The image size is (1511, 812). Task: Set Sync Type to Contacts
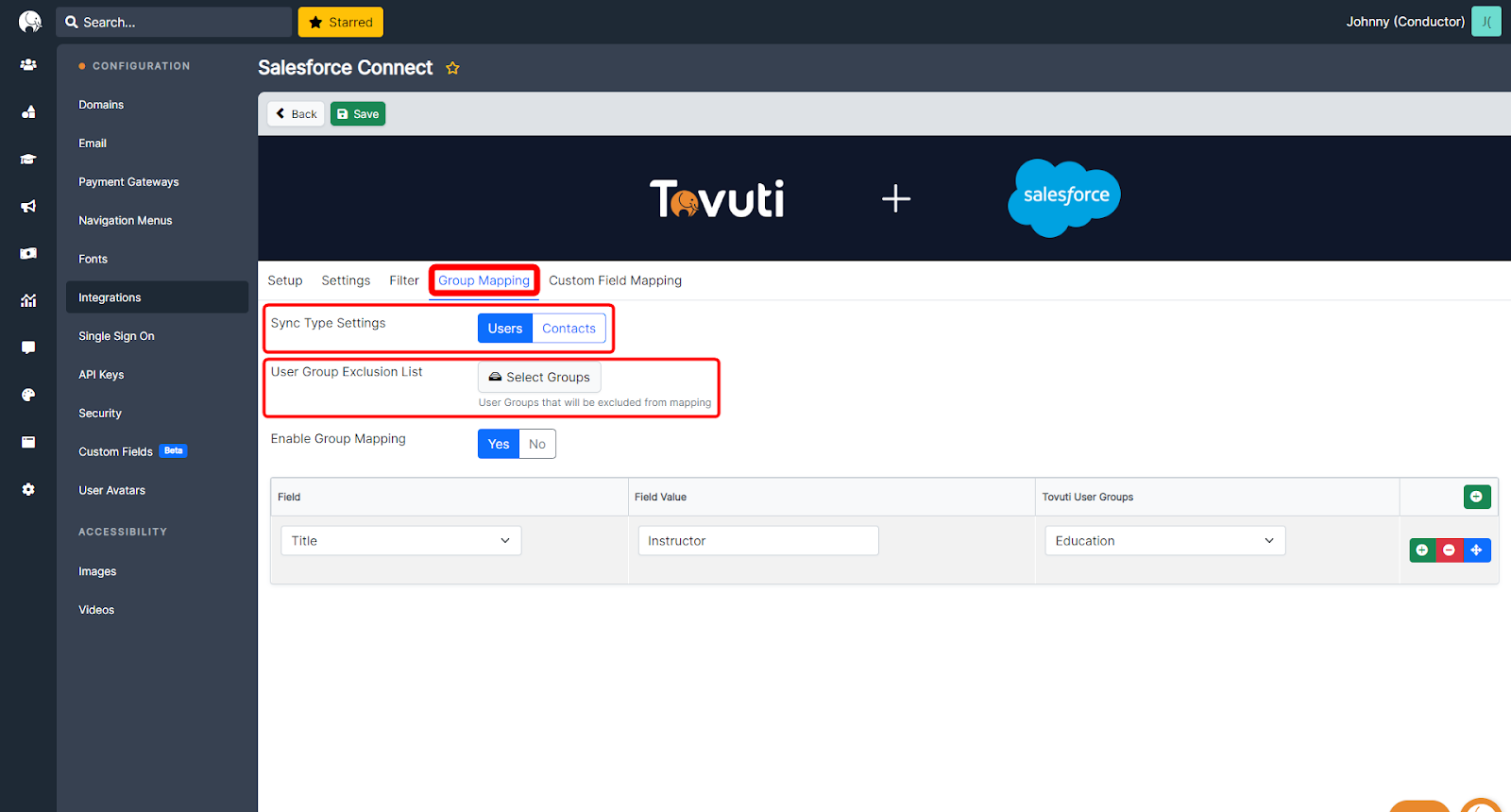coord(569,329)
